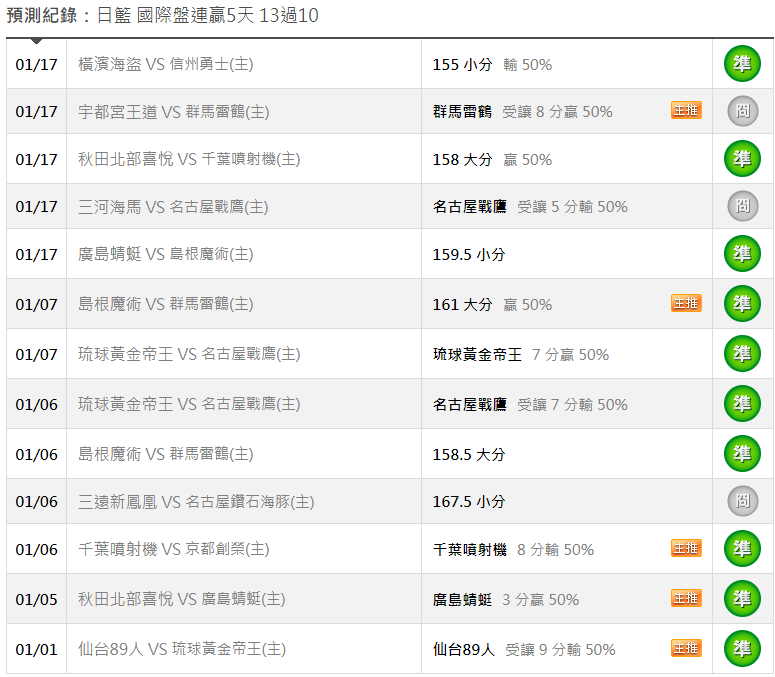The height and width of the screenshot is (677, 775).
Task: Click 主推 badge in 廣島蜻蜓 3 分贏 row
Action: (686, 598)
